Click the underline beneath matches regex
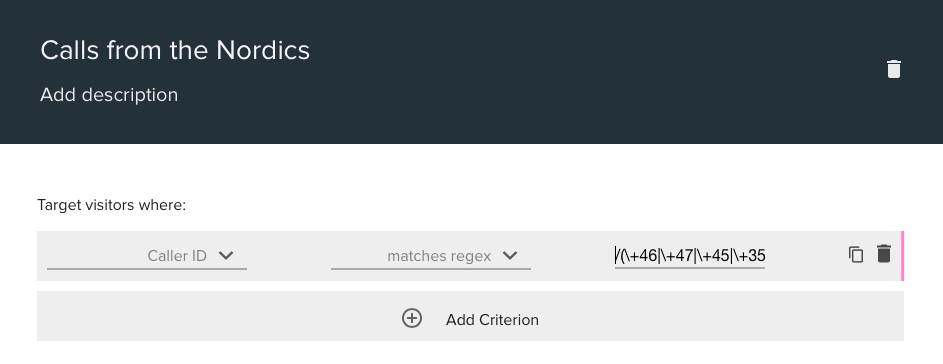This screenshot has width=943, height=364. click(x=431, y=268)
